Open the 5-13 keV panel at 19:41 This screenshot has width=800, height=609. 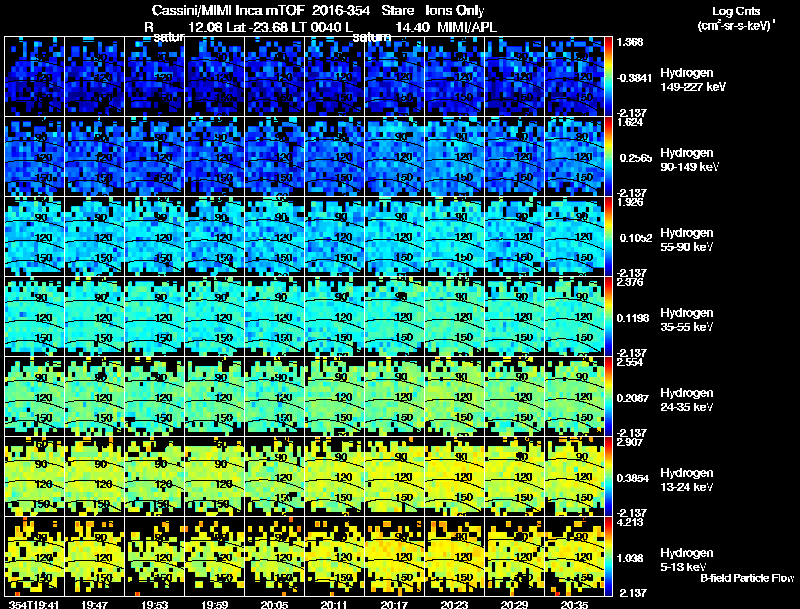pyautogui.click(x=34, y=557)
